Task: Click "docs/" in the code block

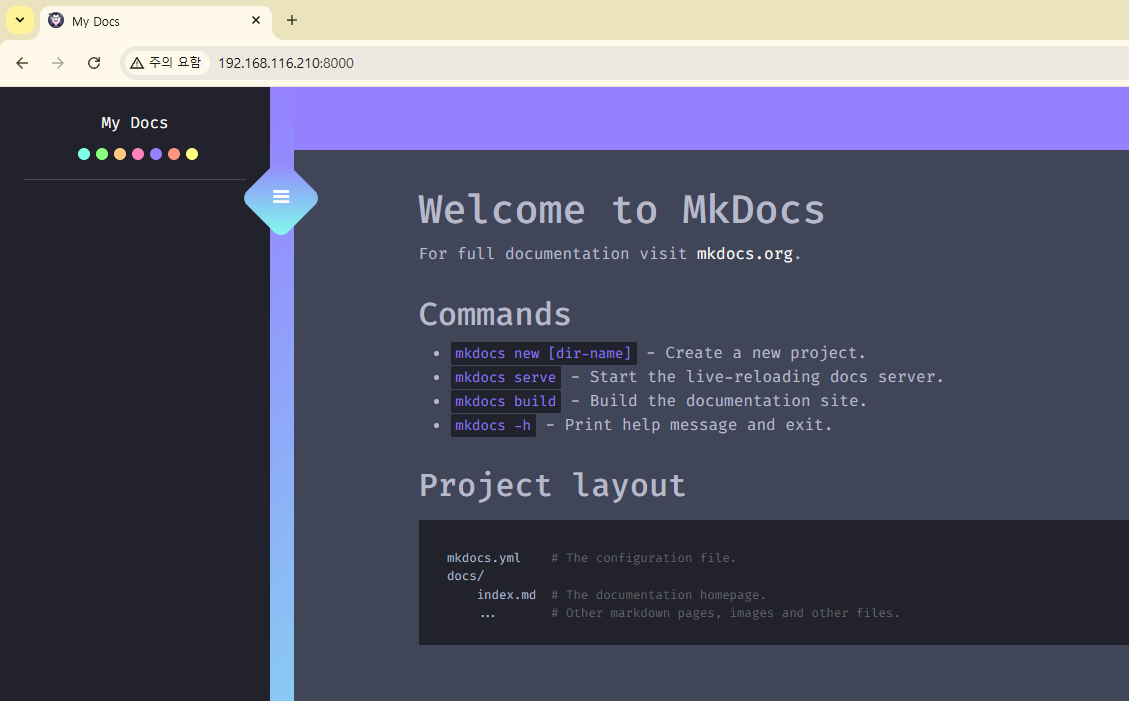Action: [x=465, y=576]
